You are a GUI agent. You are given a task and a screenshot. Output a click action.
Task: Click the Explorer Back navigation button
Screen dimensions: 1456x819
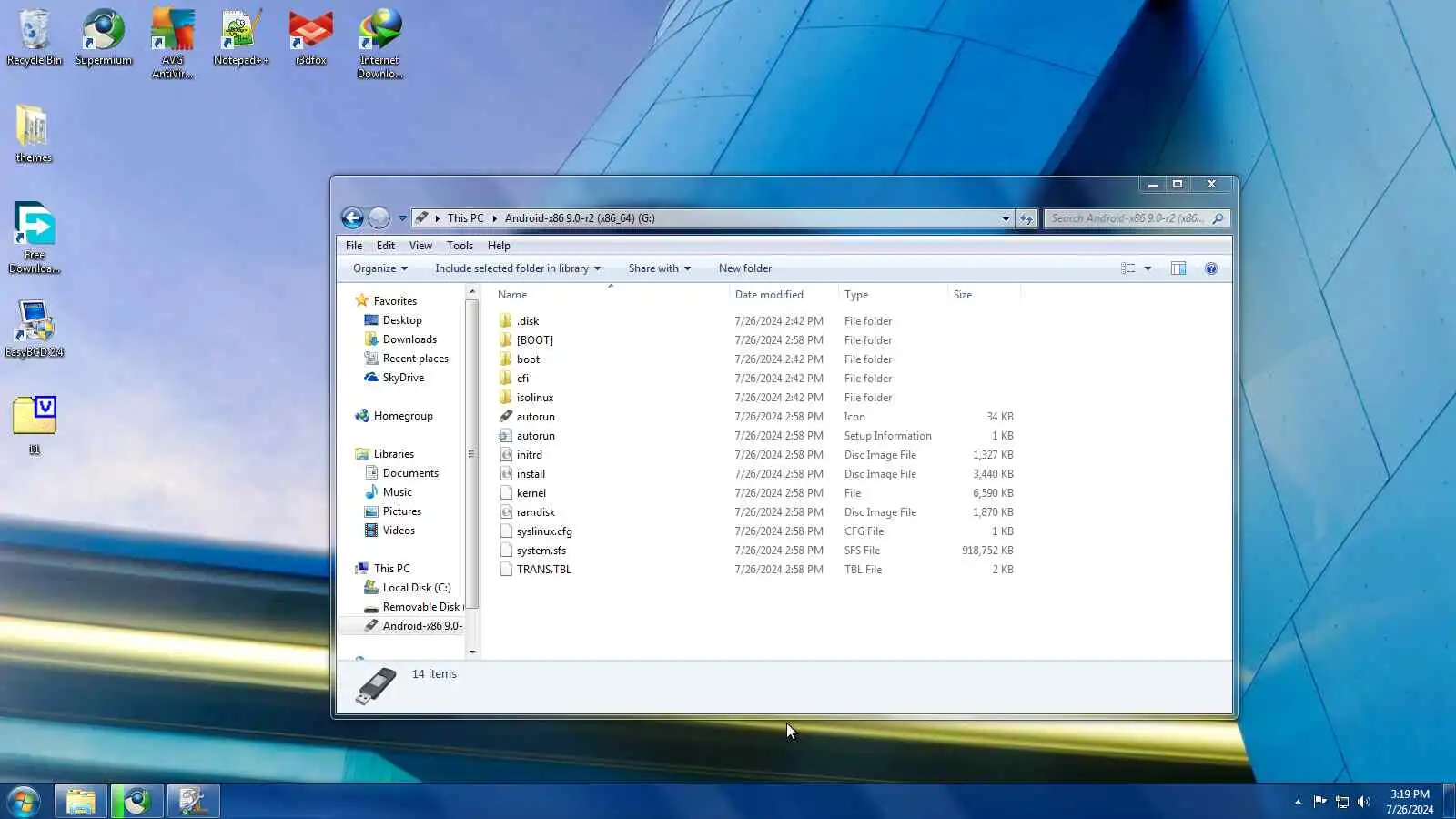pos(352,218)
